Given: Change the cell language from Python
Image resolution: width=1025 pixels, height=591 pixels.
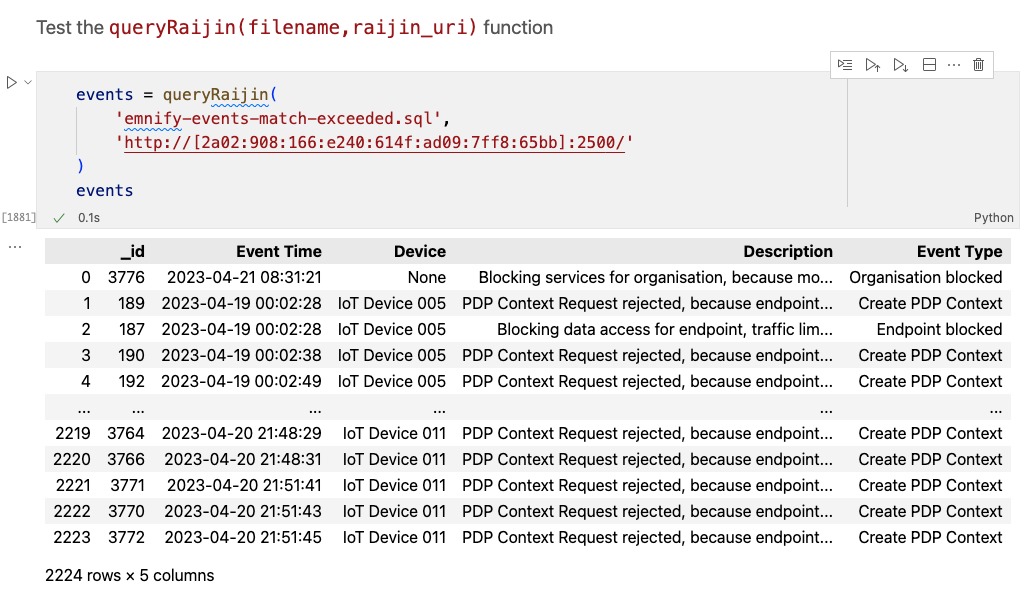Looking at the screenshot, I should point(993,218).
